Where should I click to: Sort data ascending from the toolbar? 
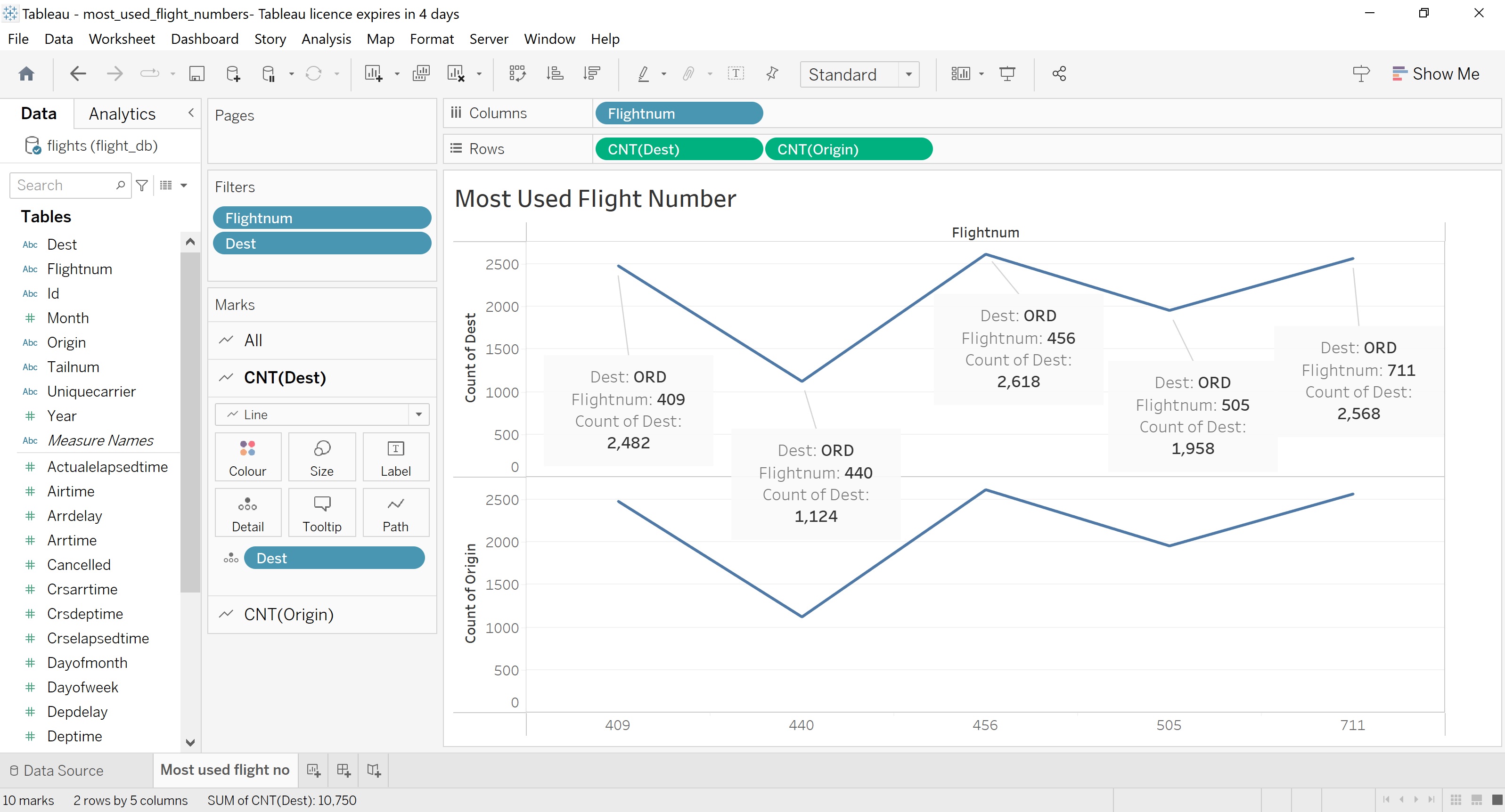(555, 73)
